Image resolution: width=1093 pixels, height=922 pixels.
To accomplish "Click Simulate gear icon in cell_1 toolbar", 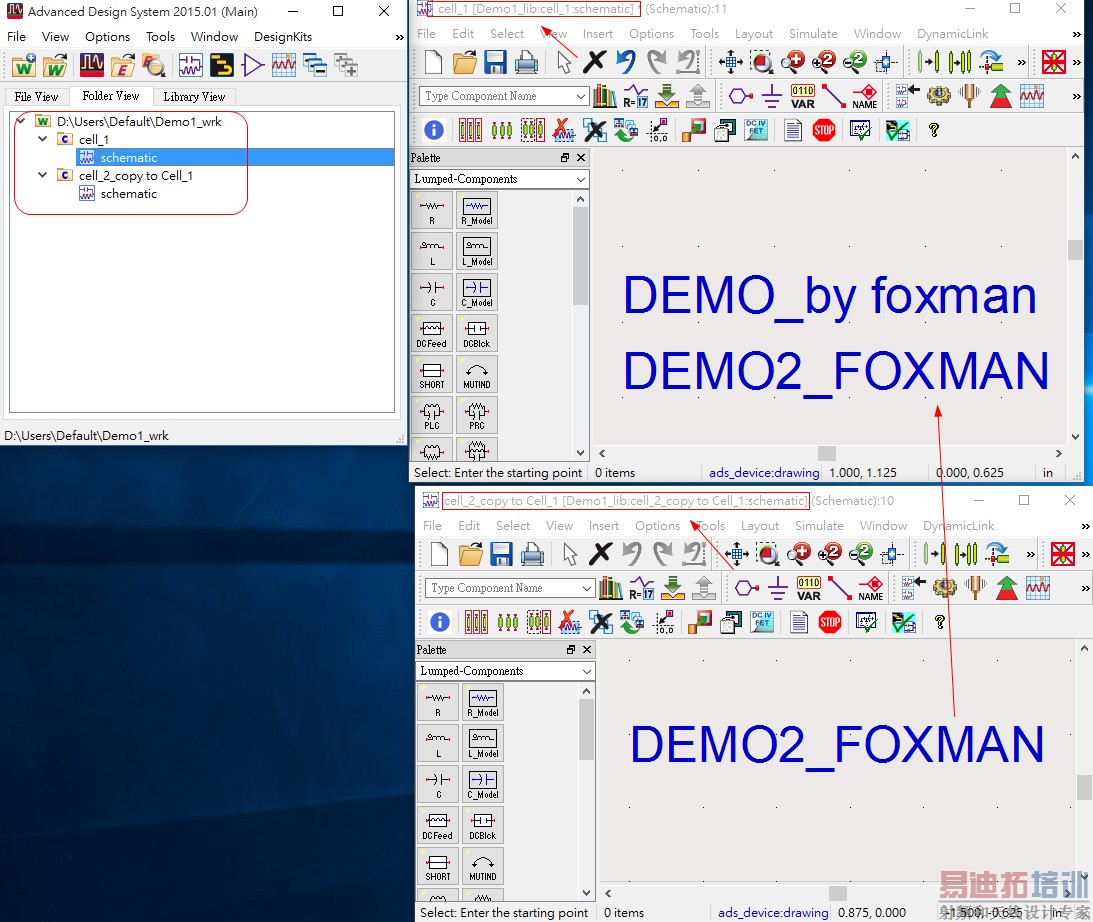I will pos(939,96).
